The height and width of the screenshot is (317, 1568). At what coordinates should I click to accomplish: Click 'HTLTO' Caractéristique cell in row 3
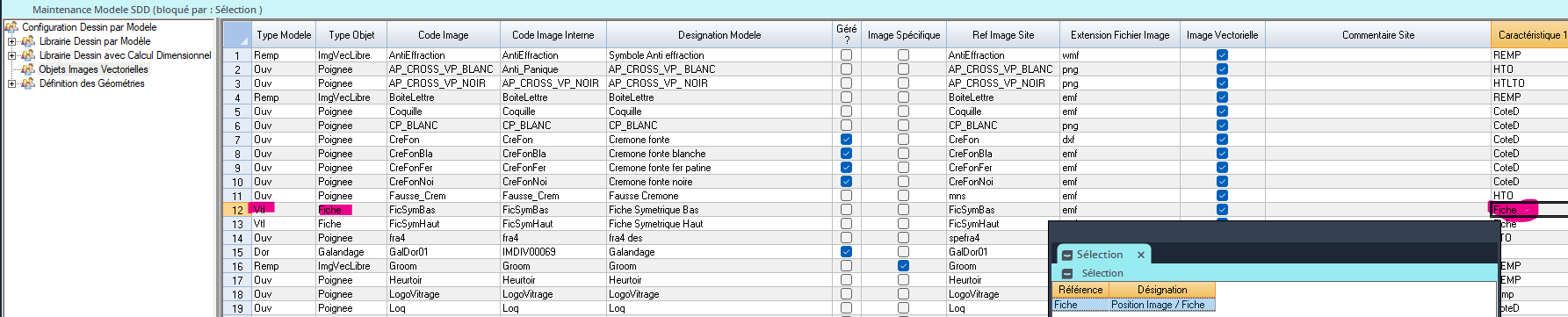(x=1529, y=83)
